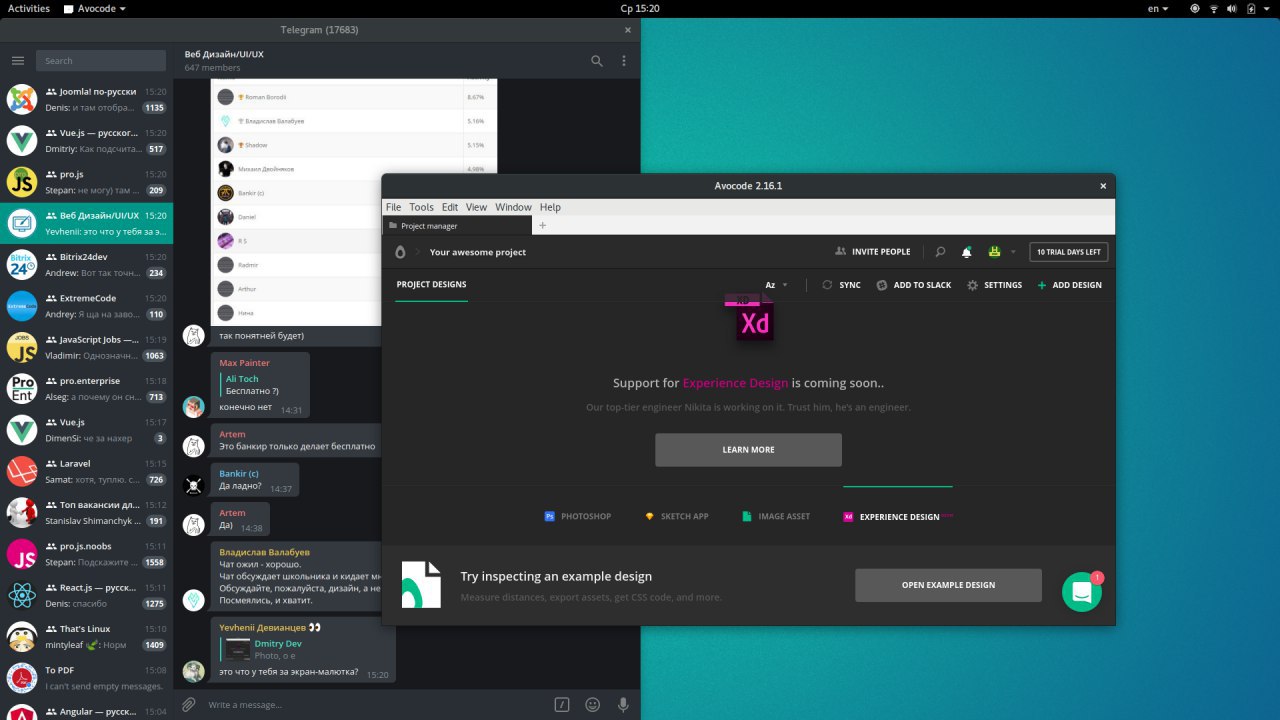Open Telegram chat more-options menu
1280x720 pixels.
[624, 61]
